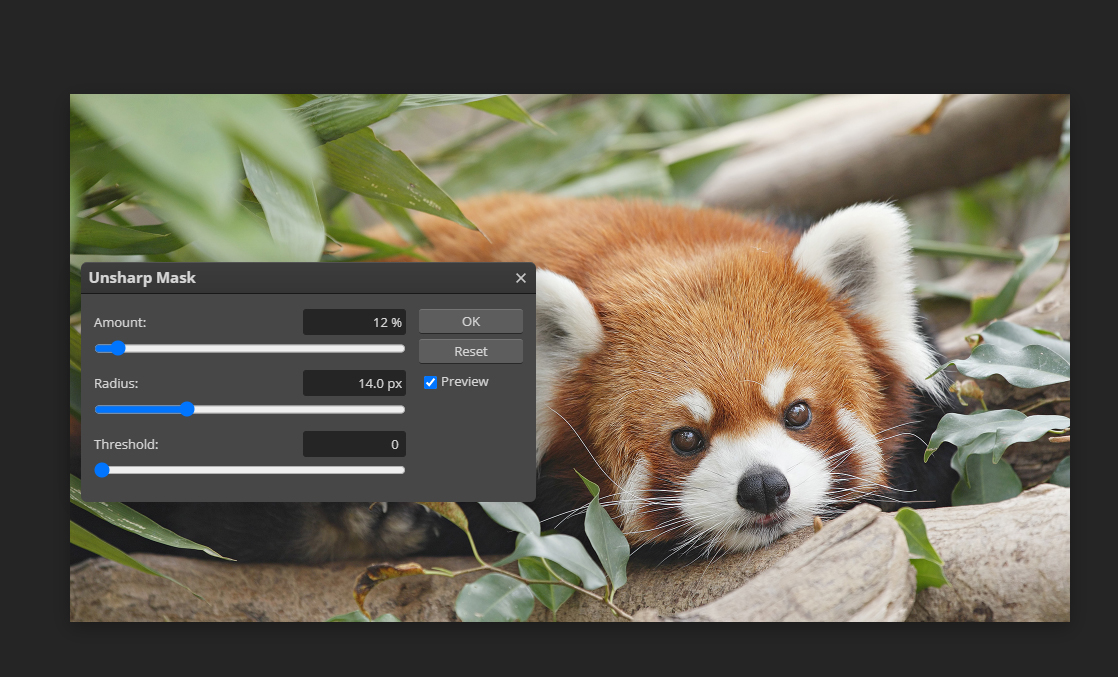Screen dimensions: 1118x677
Task: Focus the Amount percentage input field
Action: (354, 322)
